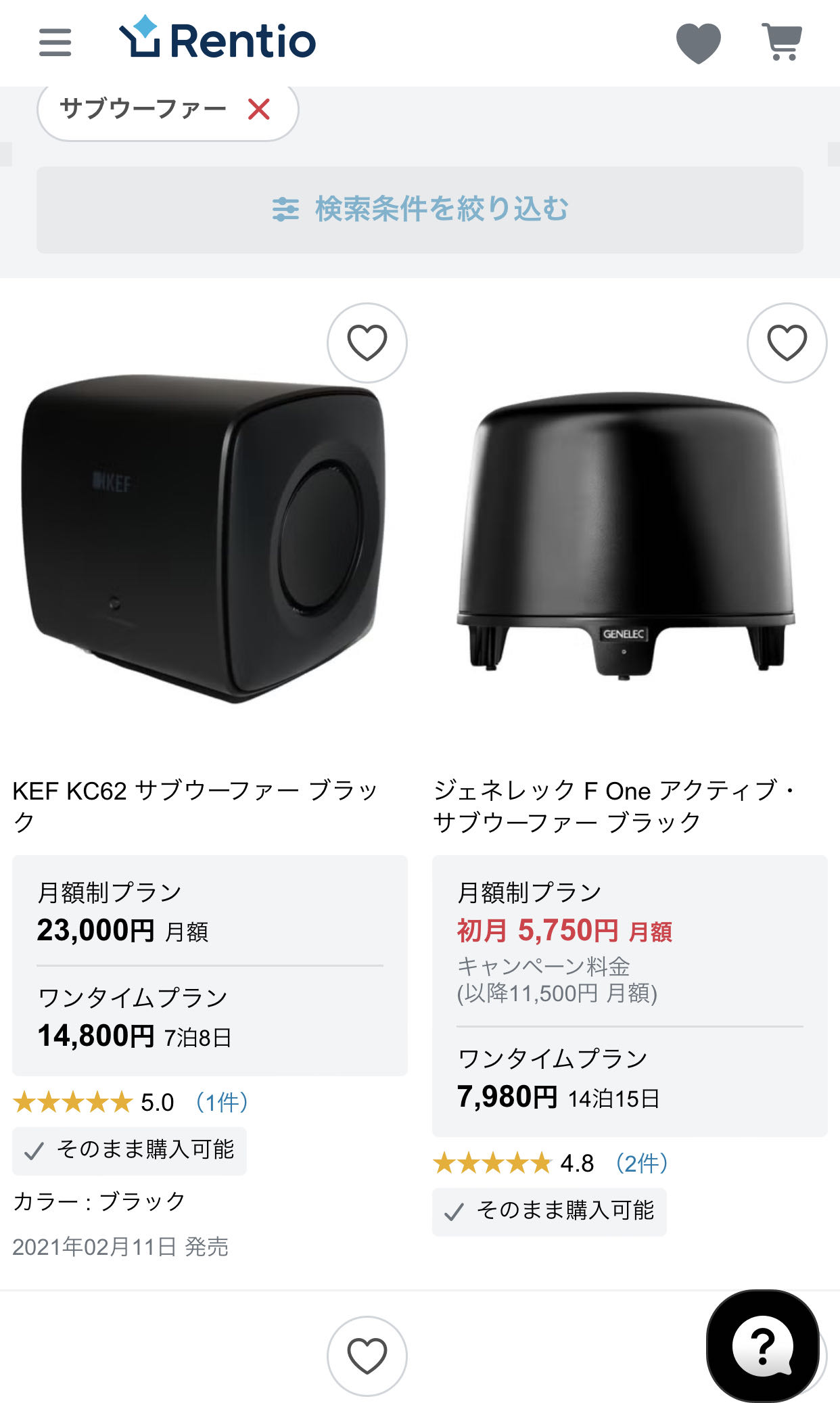Remove the サブウーファー search tag

pyautogui.click(x=259, y=109)
